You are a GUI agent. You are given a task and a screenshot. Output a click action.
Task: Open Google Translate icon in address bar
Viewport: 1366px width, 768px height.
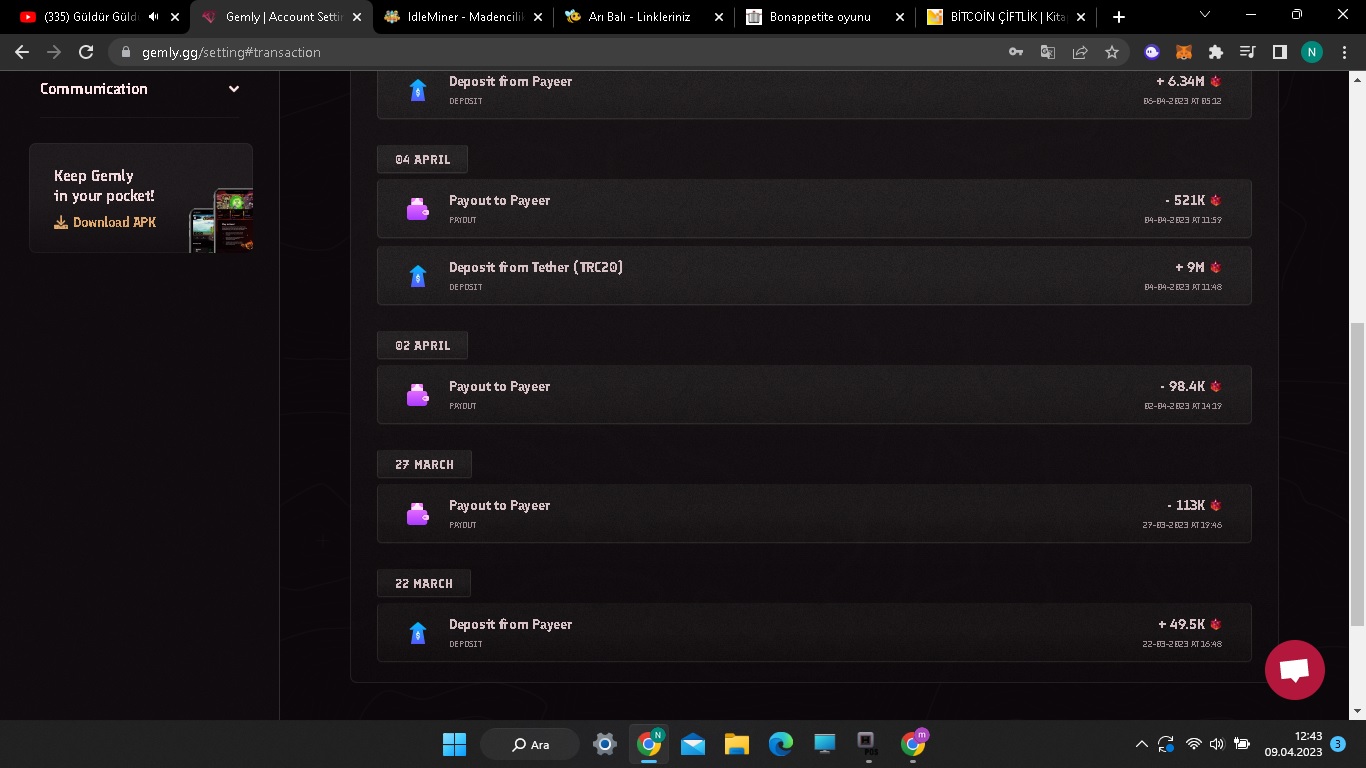click(1048, 52)
